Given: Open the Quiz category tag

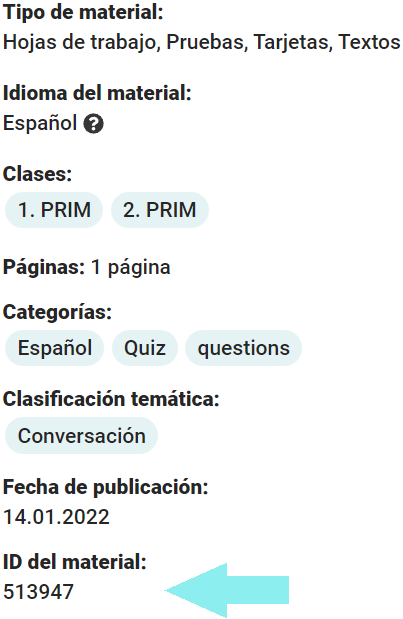Looking at the screenshot, I should (x=145, y=348).
